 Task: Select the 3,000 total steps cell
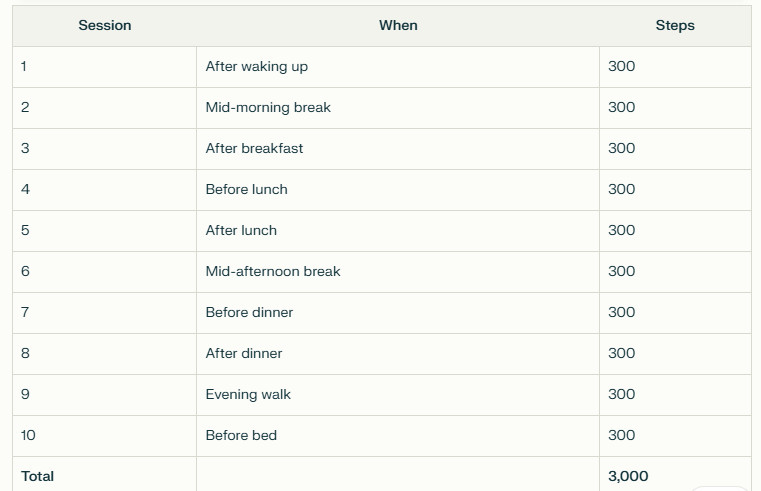click(x=675, y=475)
